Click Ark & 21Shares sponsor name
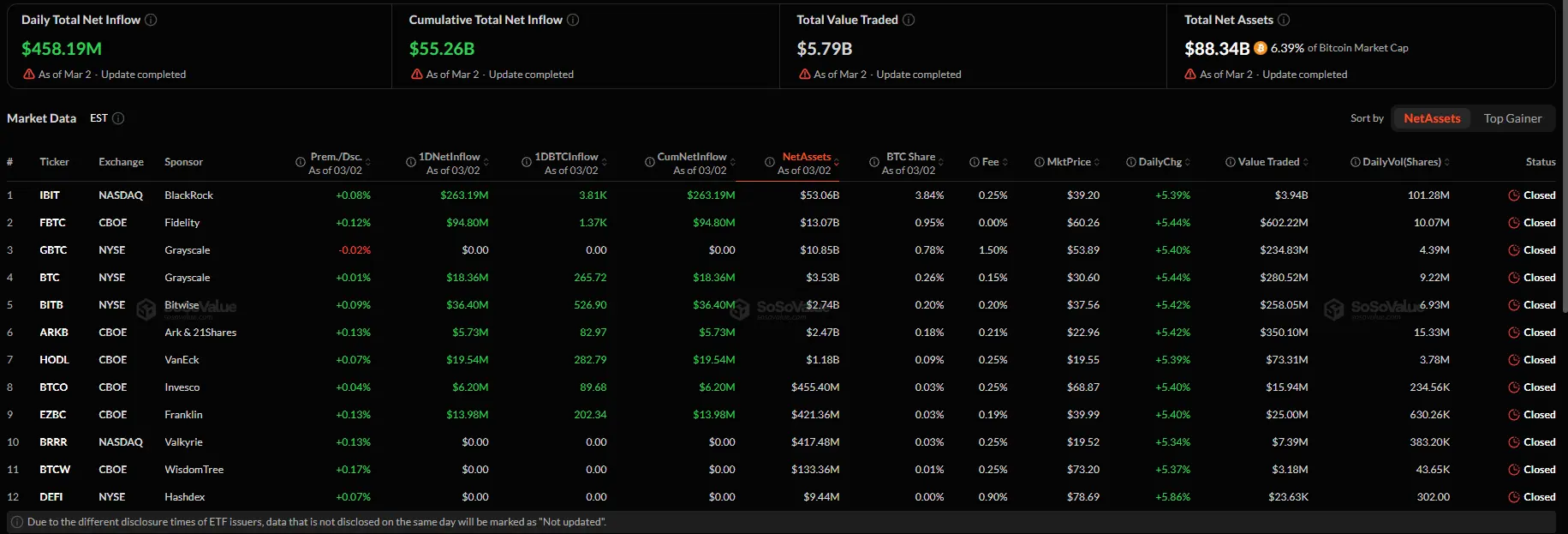This screenshot has width=1568, height=534. point(200,333)
